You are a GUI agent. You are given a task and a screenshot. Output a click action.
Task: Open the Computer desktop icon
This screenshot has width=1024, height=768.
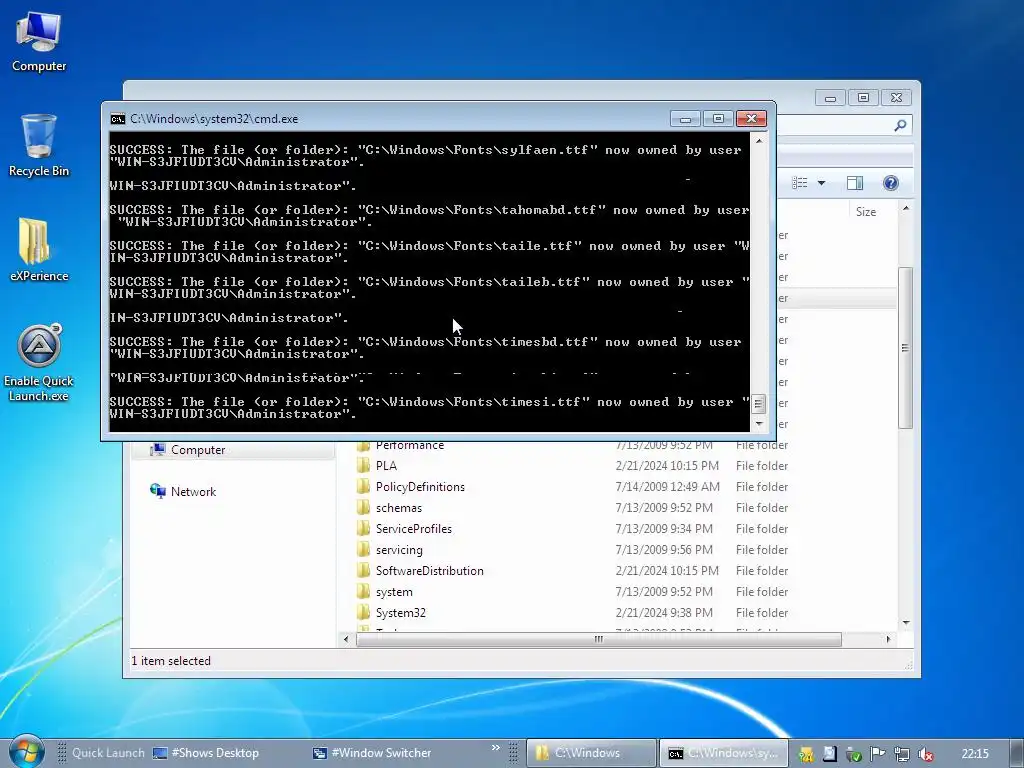coord(39,42)
